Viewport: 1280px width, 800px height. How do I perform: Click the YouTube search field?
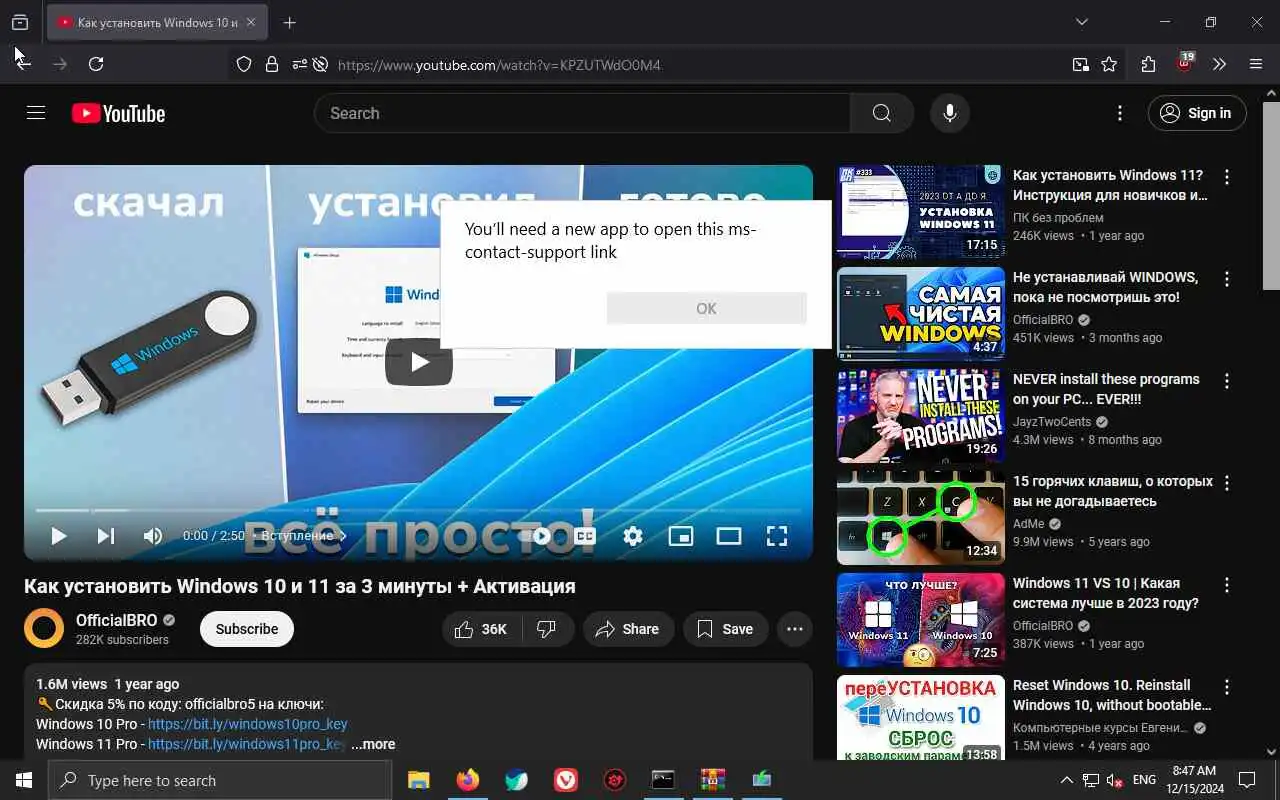[582, 113]
